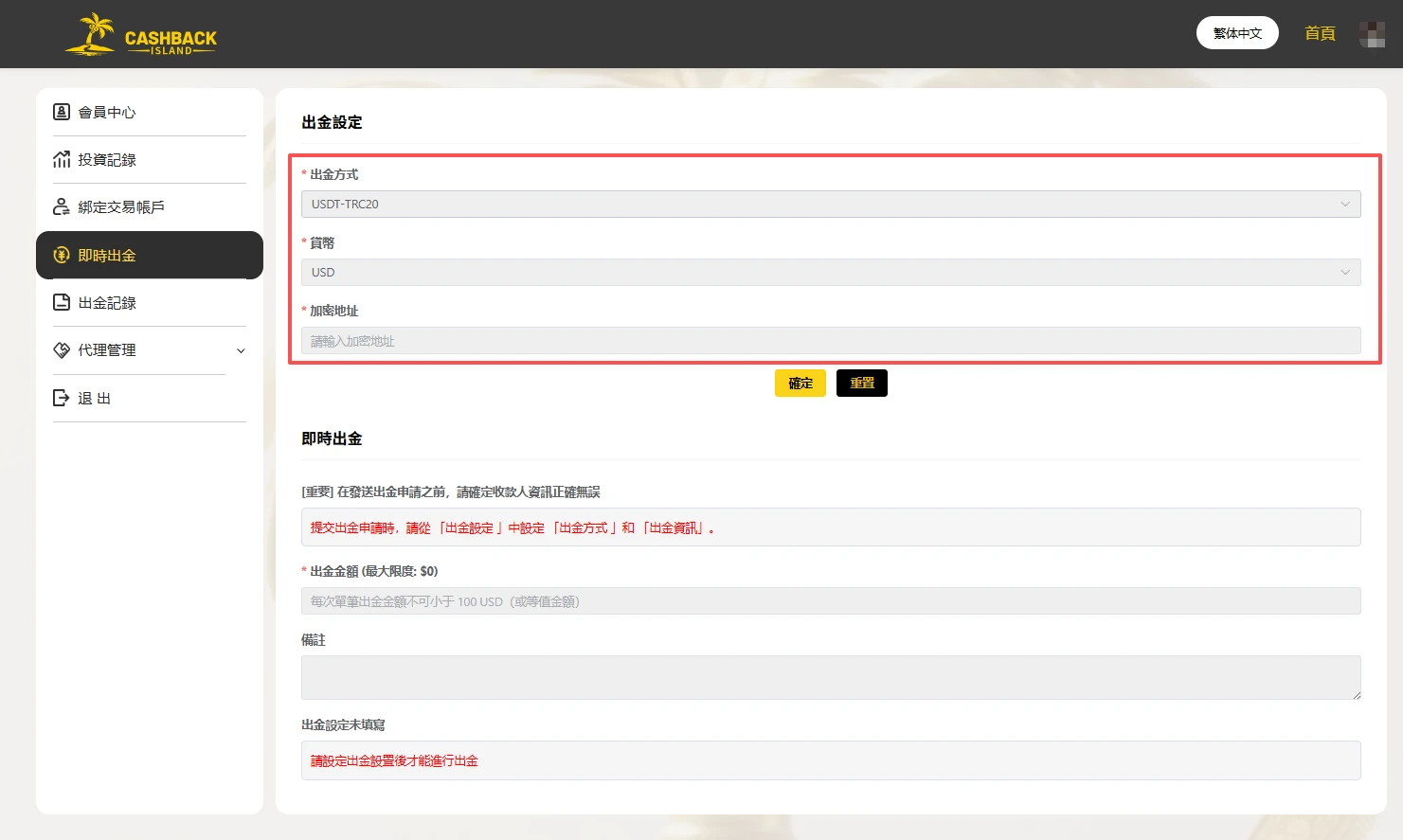Click the 出金記錄 document icon
The image size is (1403, 840).
tap(62, 302)
